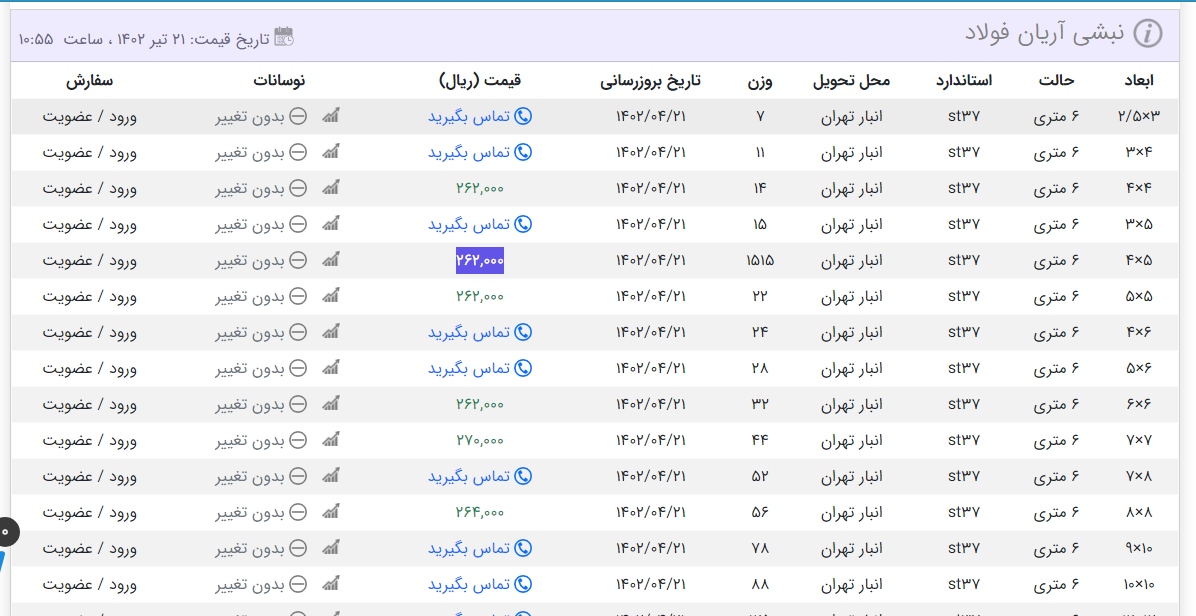The width and height of the screenshot is (1196, 616).
Task: Click the info icon beside نبشی آریان فولاد
Action: pos(1148,34)
